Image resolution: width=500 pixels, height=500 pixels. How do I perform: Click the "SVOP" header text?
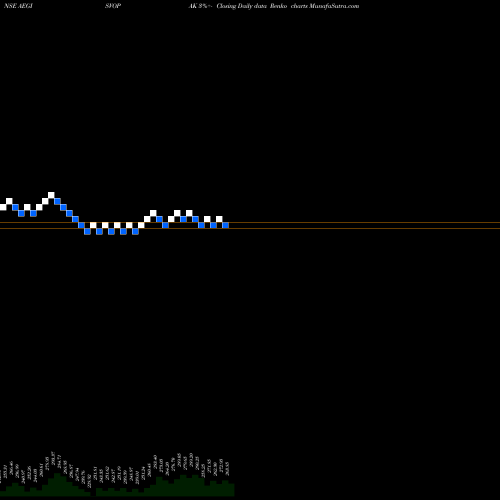tap(113, 6)
